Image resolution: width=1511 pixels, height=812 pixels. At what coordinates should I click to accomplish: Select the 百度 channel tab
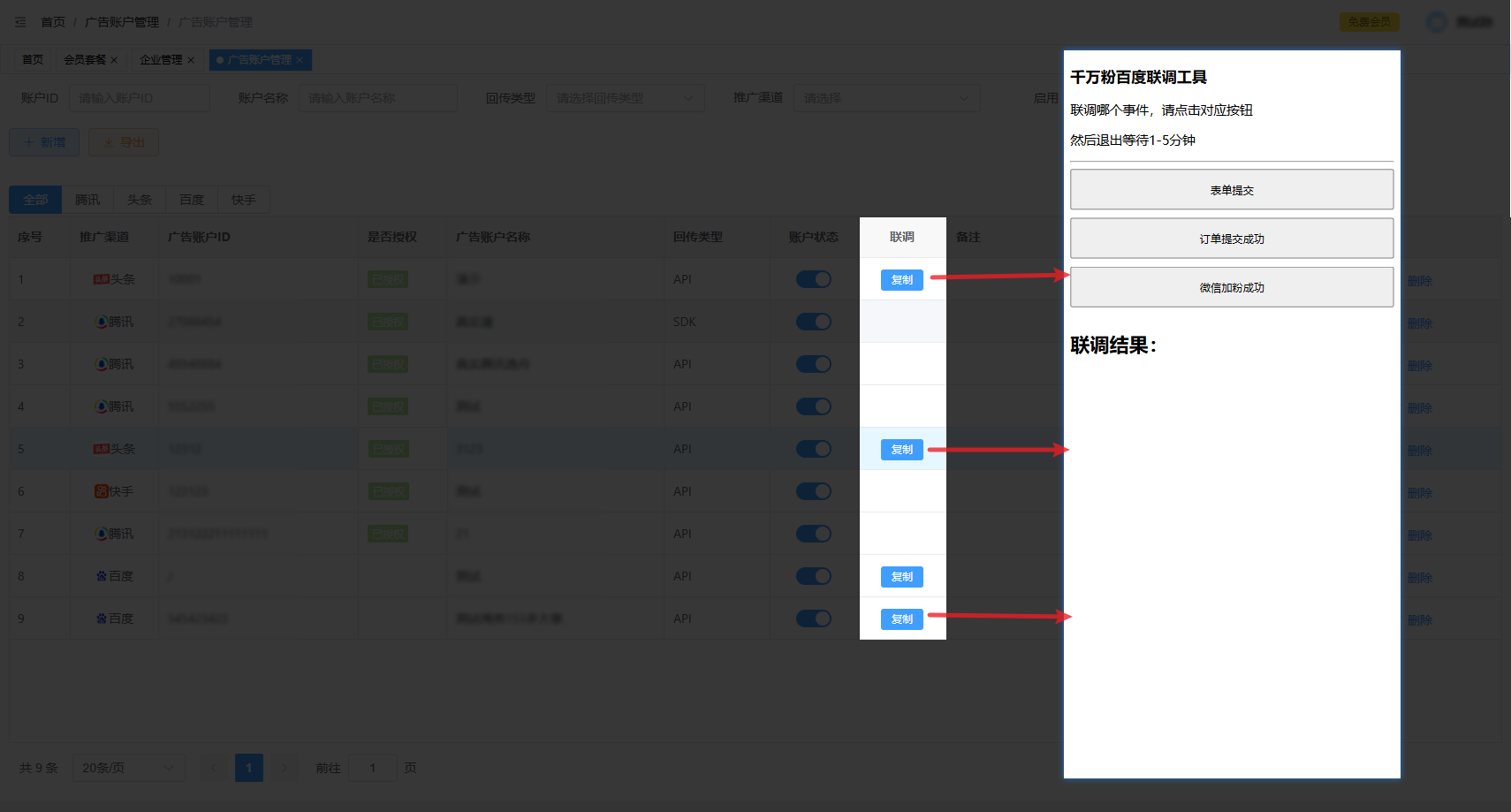point(192,200)
